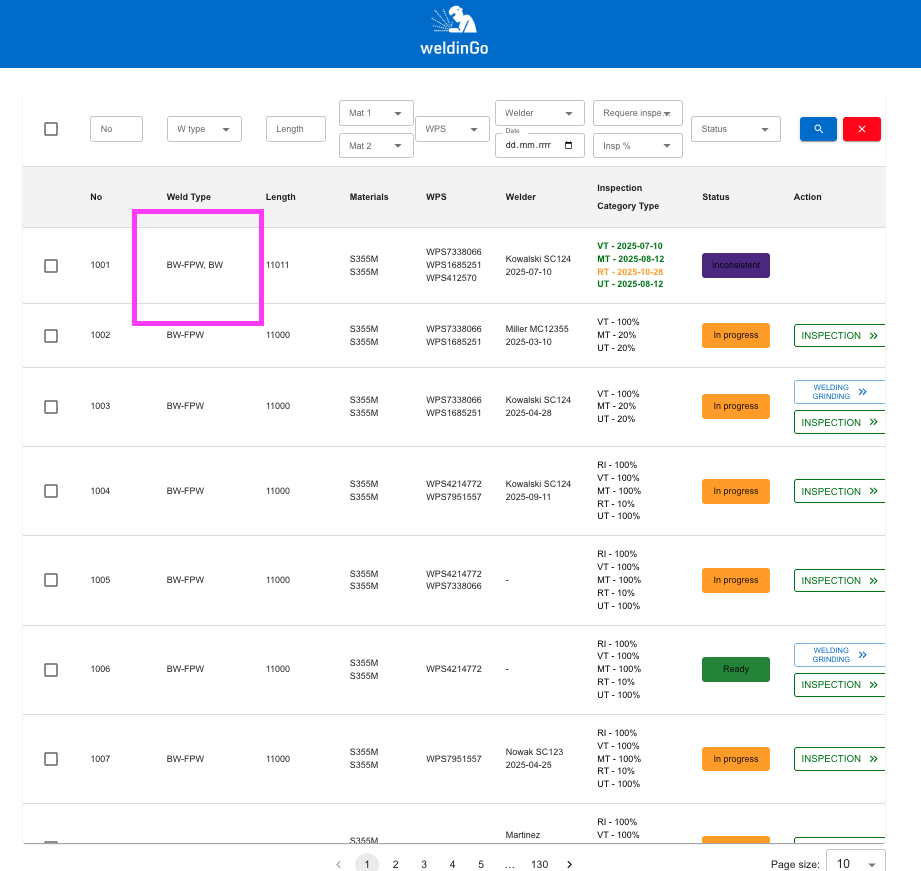
Task: Expand the Status filter dropdown
Action: coord(735,129)
